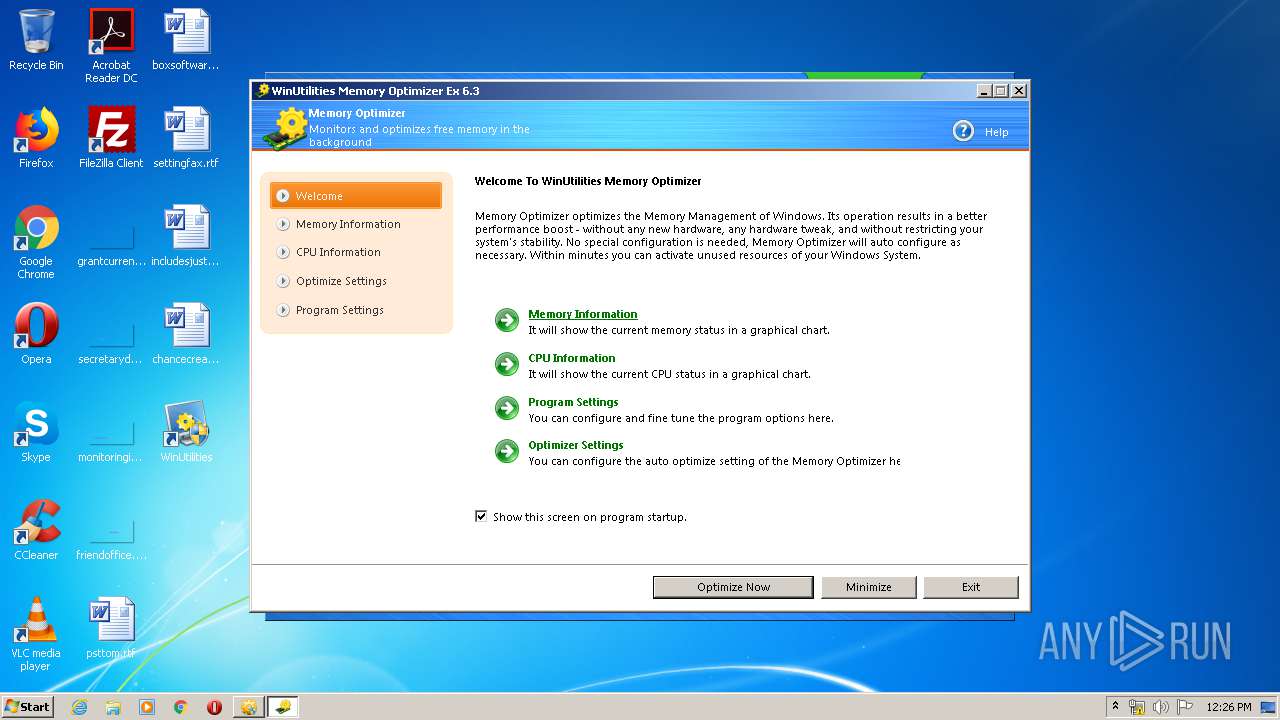Image resolution: width=1280 pixels, height=720 pixels.
Task: Select the WinUtilities gear taskbar button
Action: point(248,707)
